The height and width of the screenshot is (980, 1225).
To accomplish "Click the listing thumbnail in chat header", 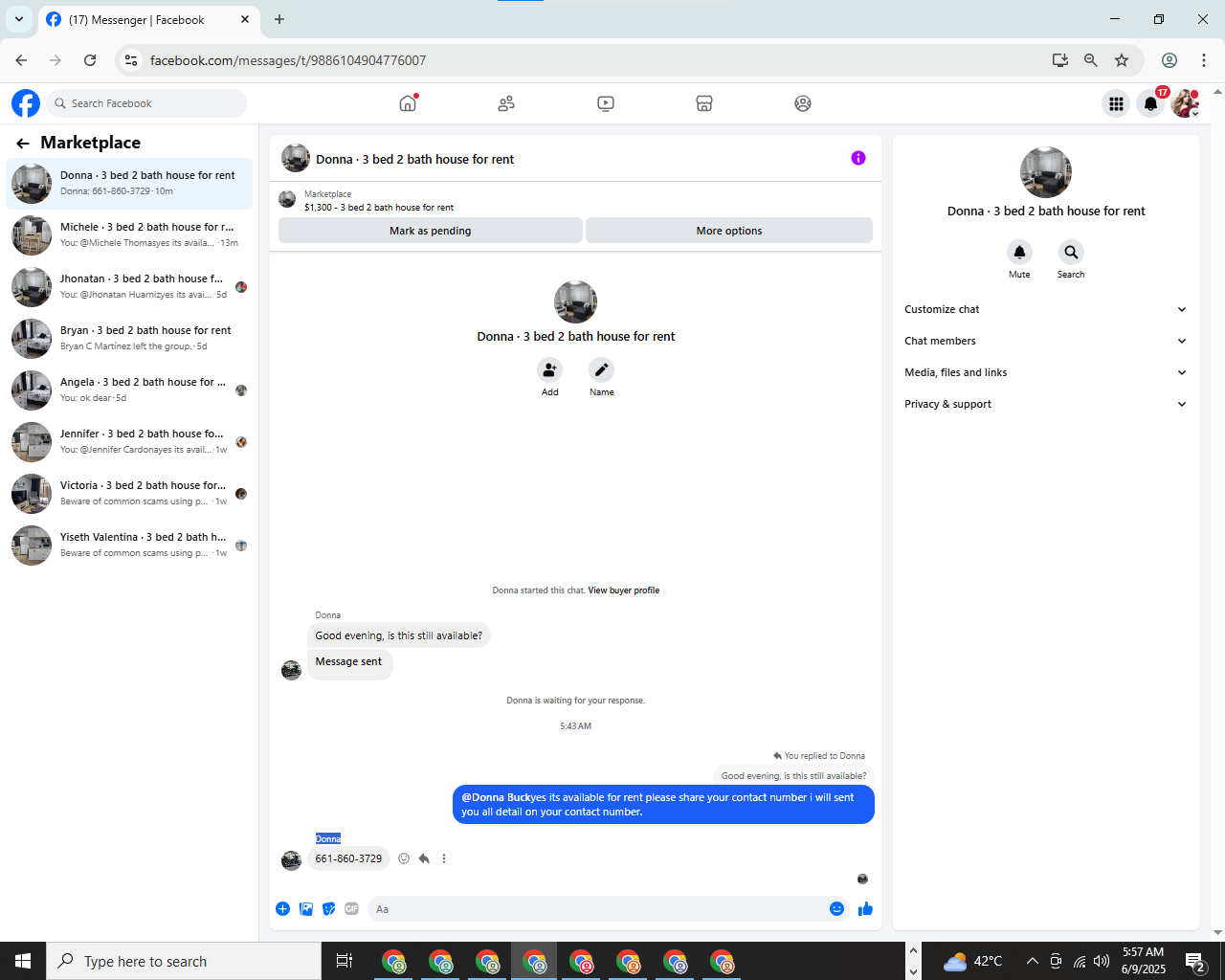I will click(287, 199).
